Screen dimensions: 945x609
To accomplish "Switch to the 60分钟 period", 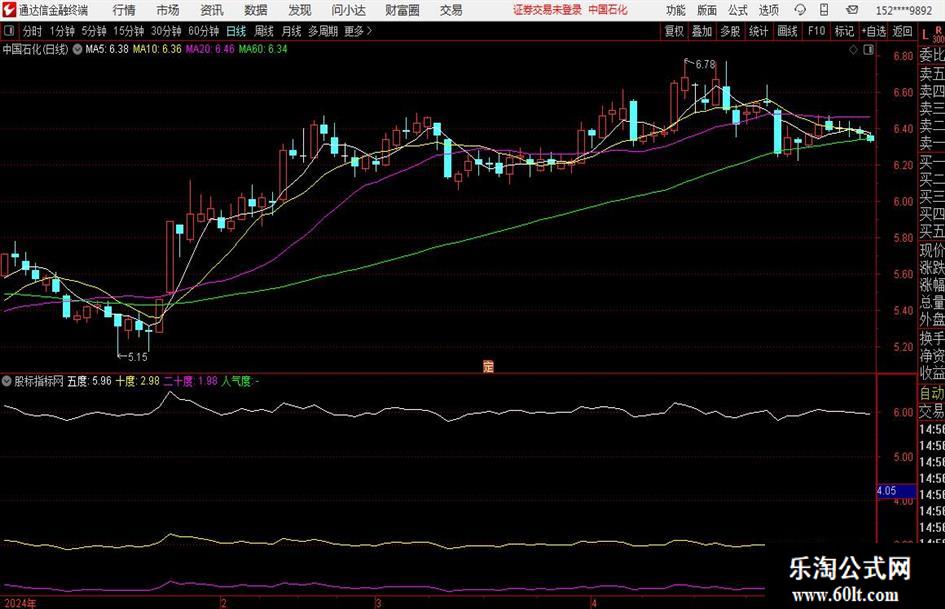I will coord(203,31).
